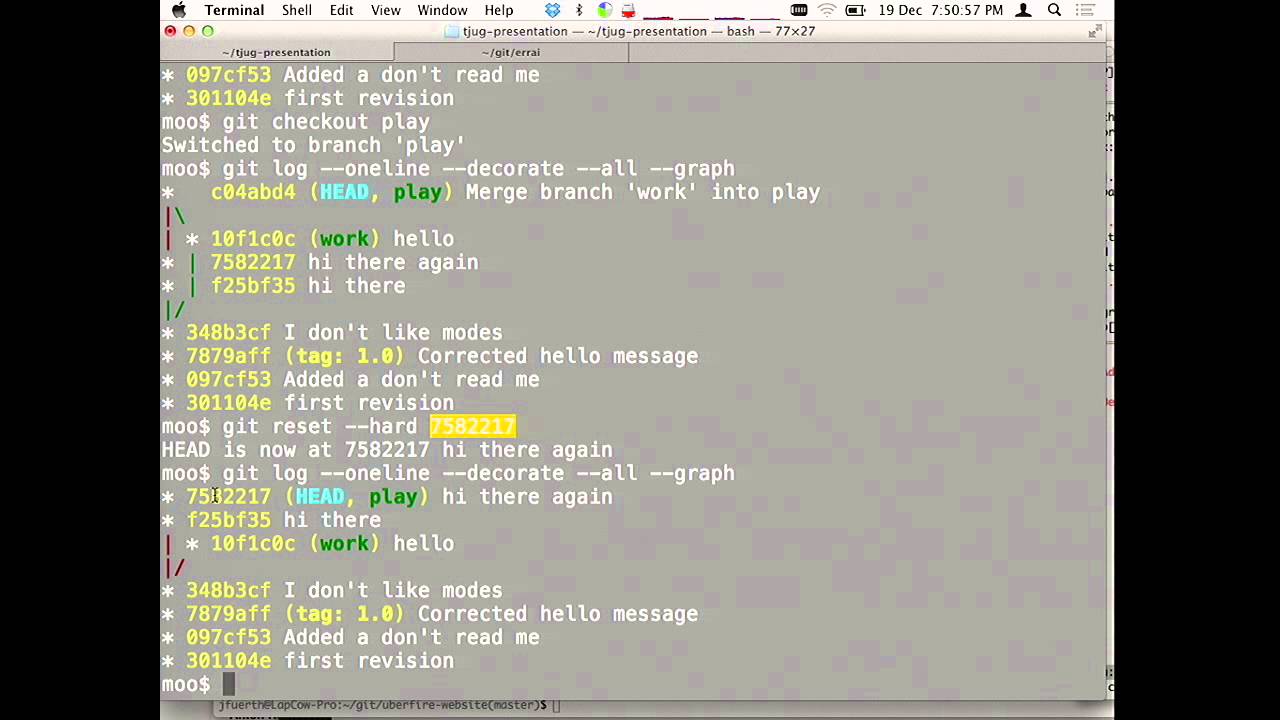Click the date and time display
1280x720 pixels.
click(x=941, y=10)
